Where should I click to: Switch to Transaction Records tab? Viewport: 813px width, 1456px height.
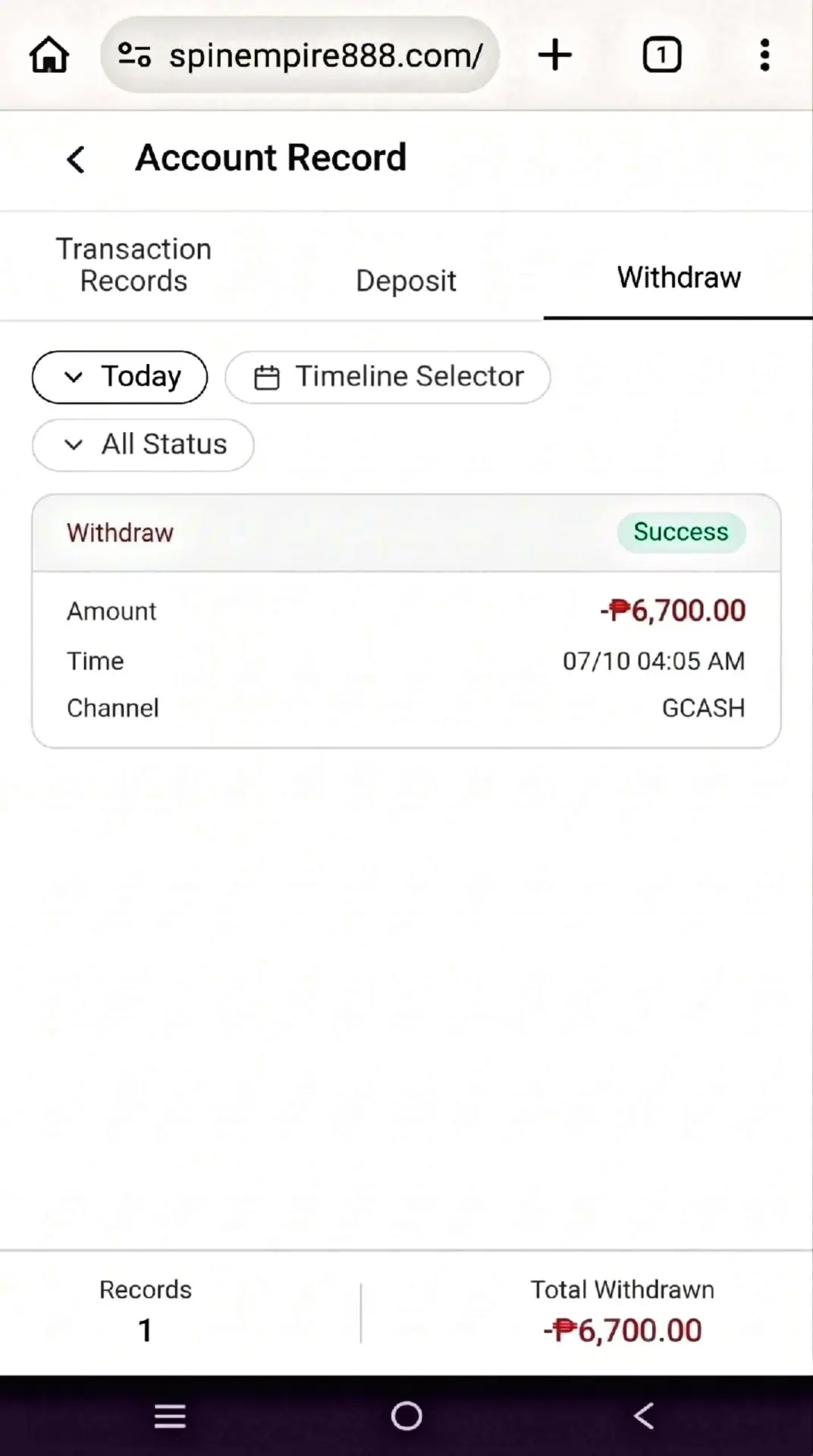(x=133, y=265)
